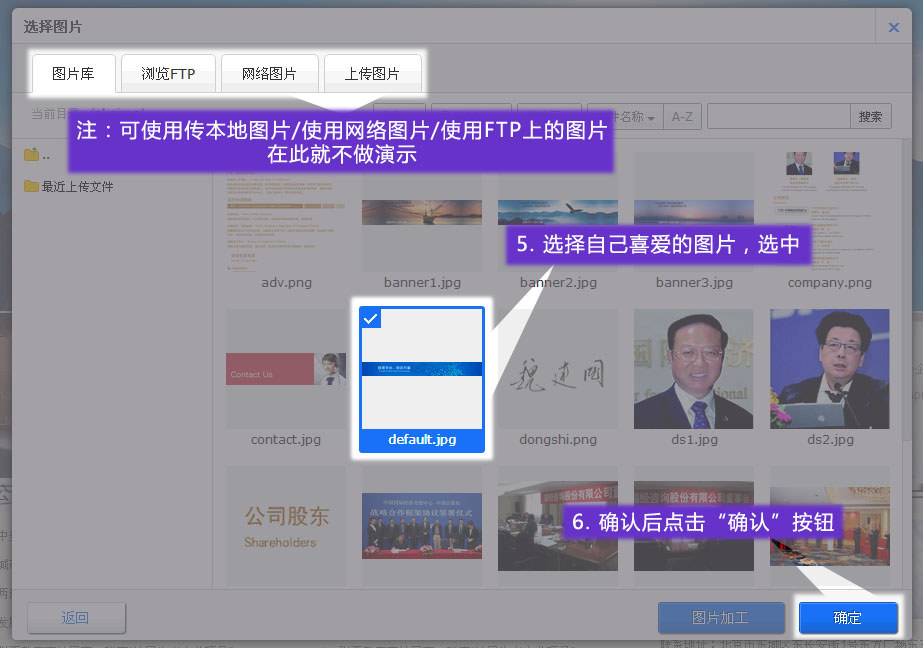Screen dimensions: 923x648
Task: Pick the ds2.jpg thumbnail
Action: click(x=829, y=370)
